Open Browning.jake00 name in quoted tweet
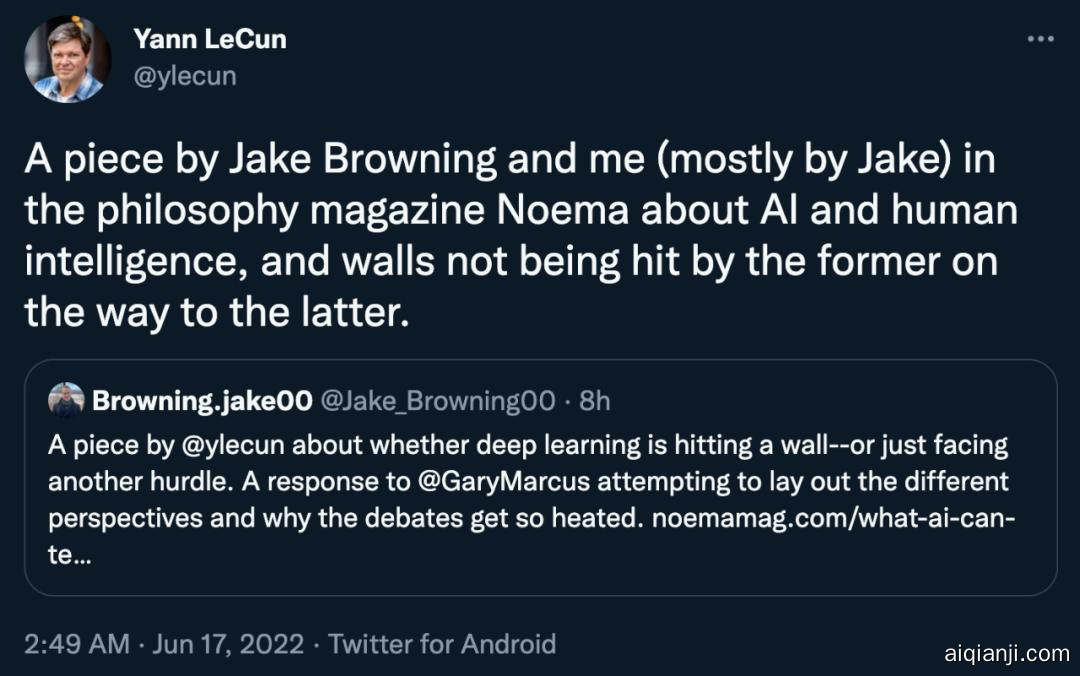Image resolution: width=1080 pixels, height=676 pixels. [x=200, y=401]
